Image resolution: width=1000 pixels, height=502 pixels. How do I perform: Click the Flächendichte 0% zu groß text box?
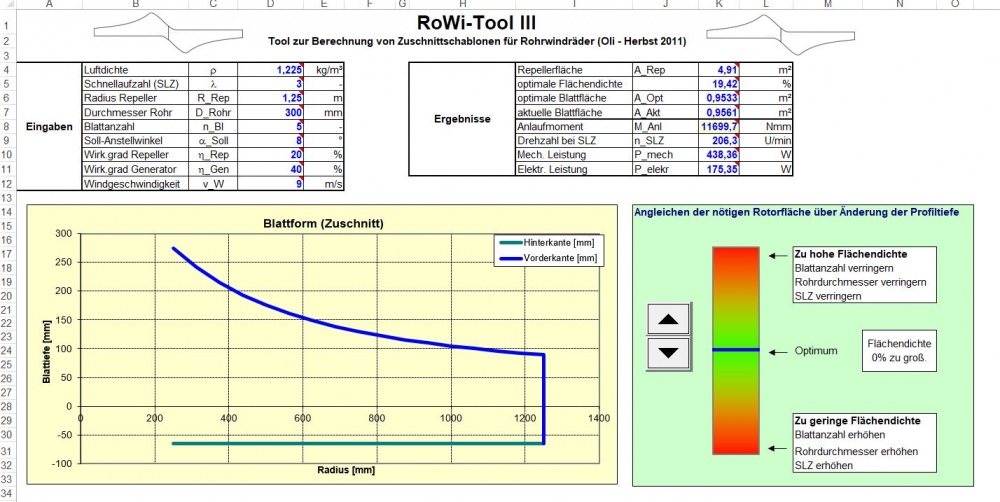coord(898,350)
